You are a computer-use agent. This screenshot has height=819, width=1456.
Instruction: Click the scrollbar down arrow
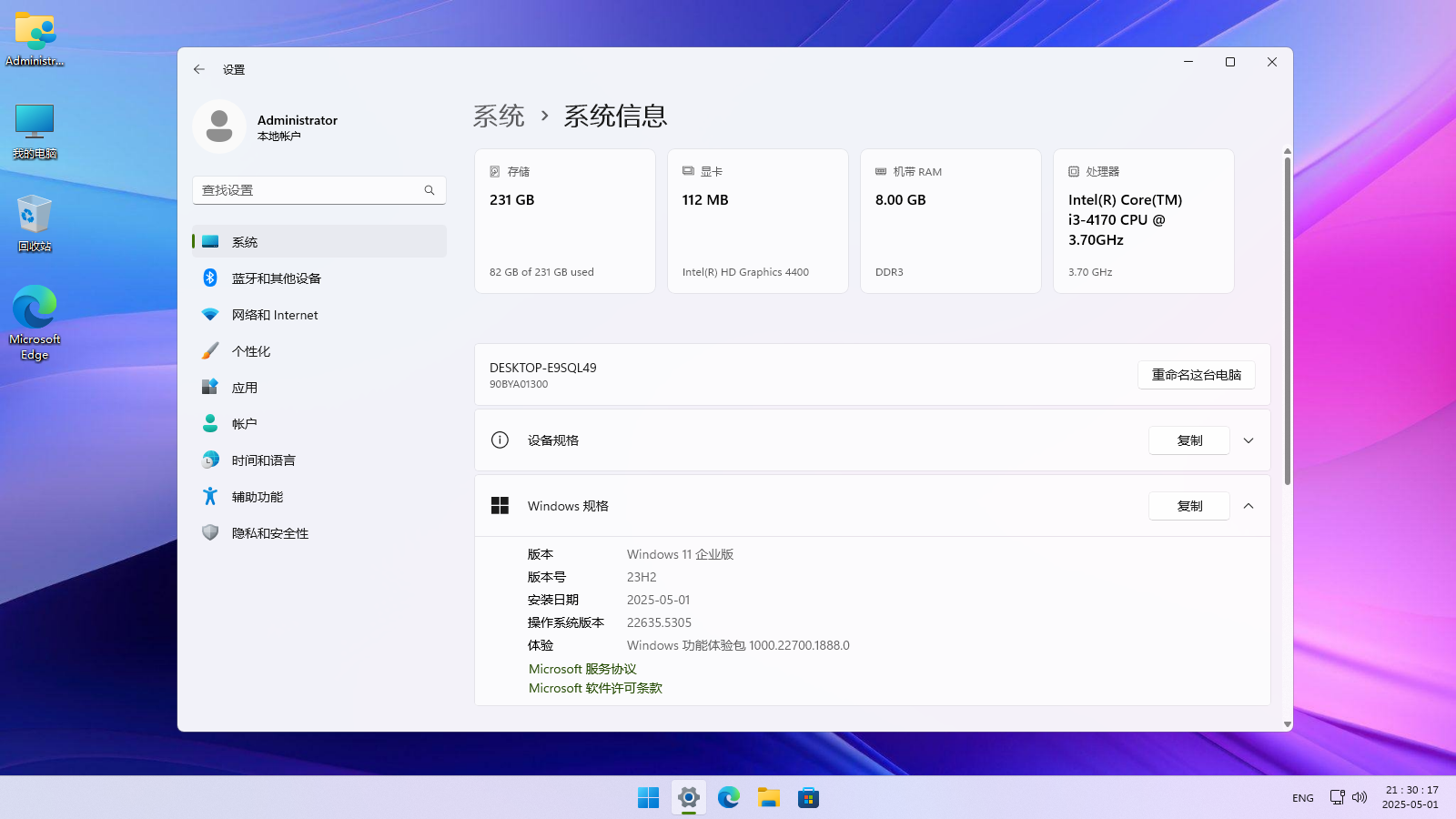click(1288, 724)
